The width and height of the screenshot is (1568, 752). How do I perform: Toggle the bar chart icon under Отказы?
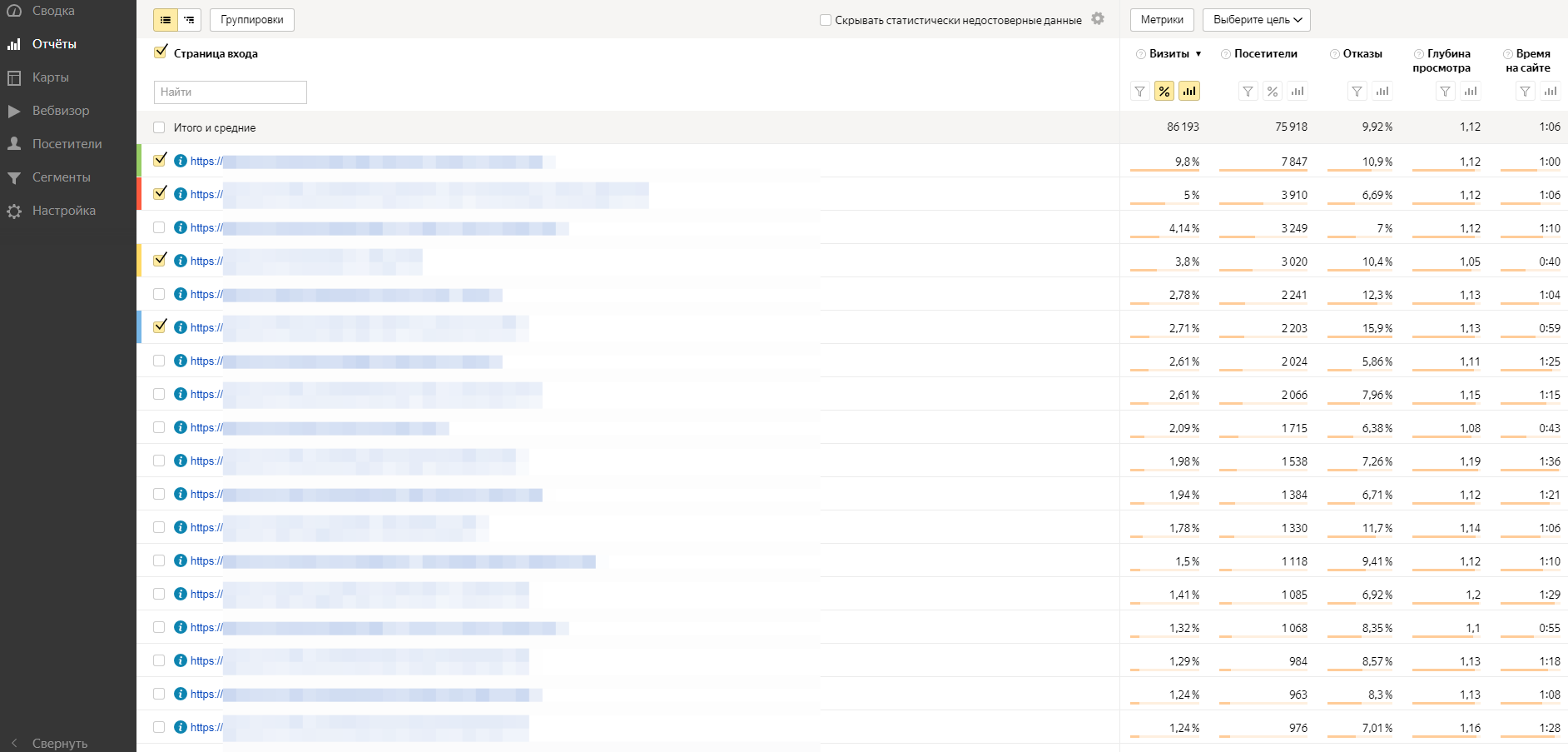1382,92
